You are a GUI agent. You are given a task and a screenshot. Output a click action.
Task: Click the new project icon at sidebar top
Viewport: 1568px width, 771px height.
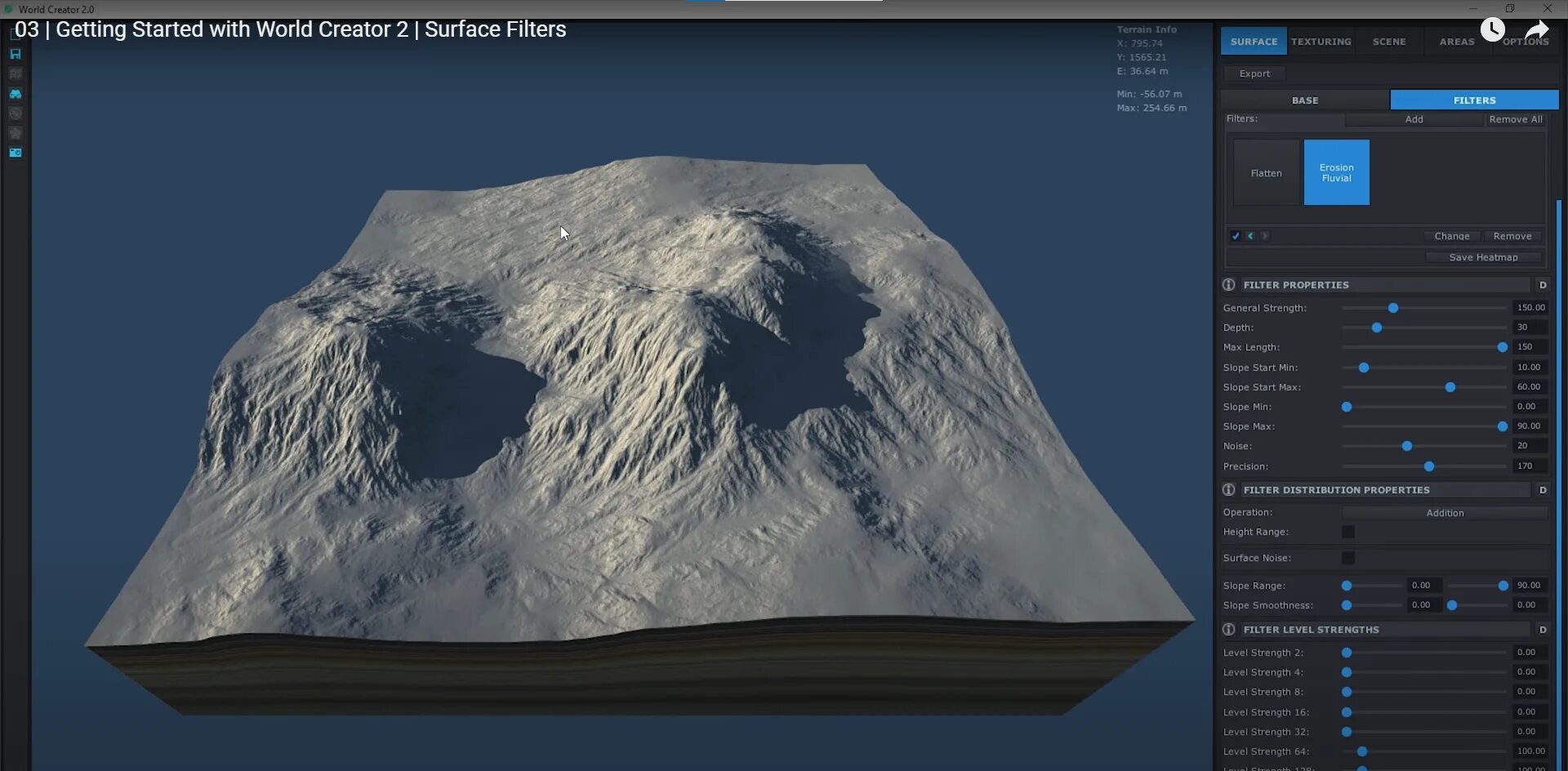(x=16, y=33)
